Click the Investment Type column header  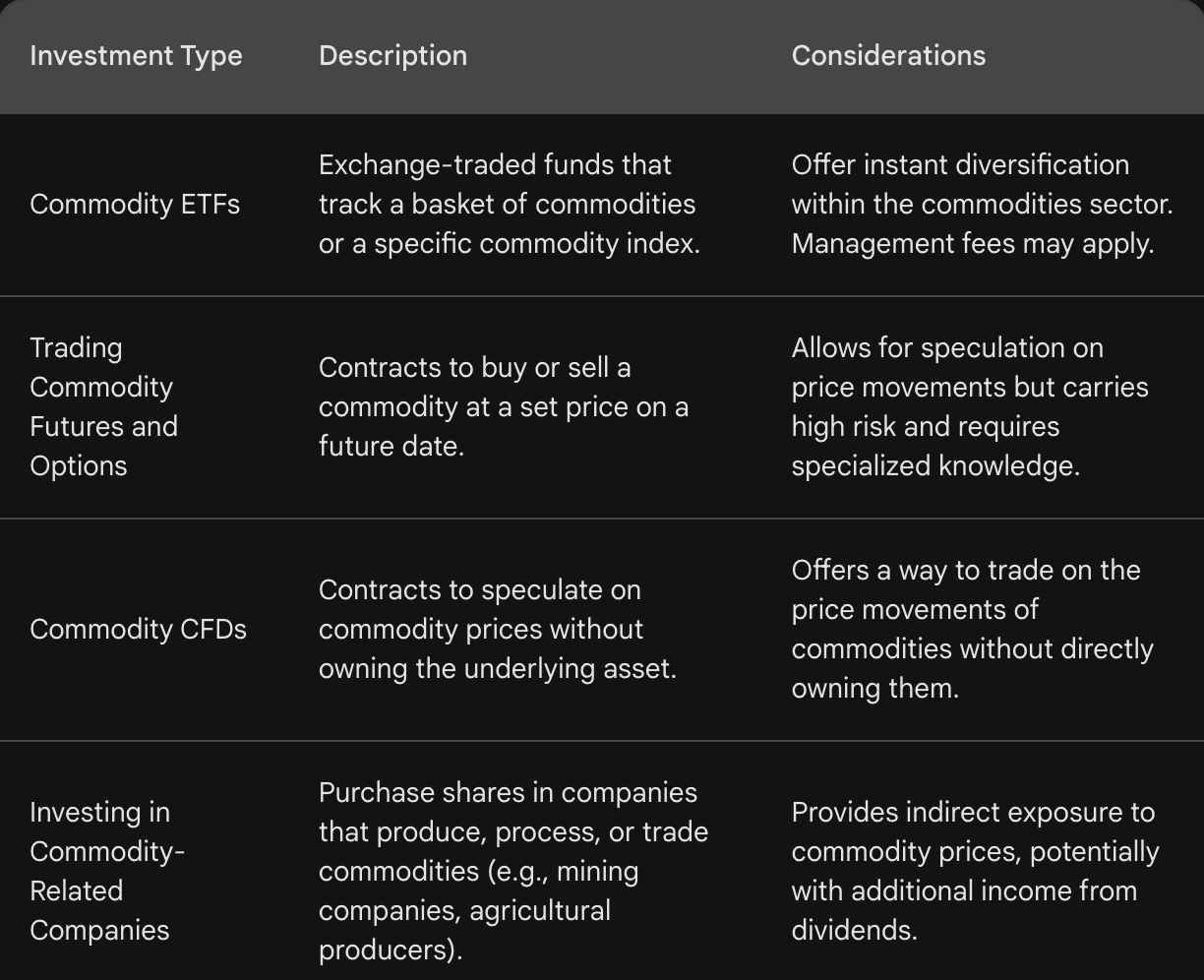(x=136, y=56)
